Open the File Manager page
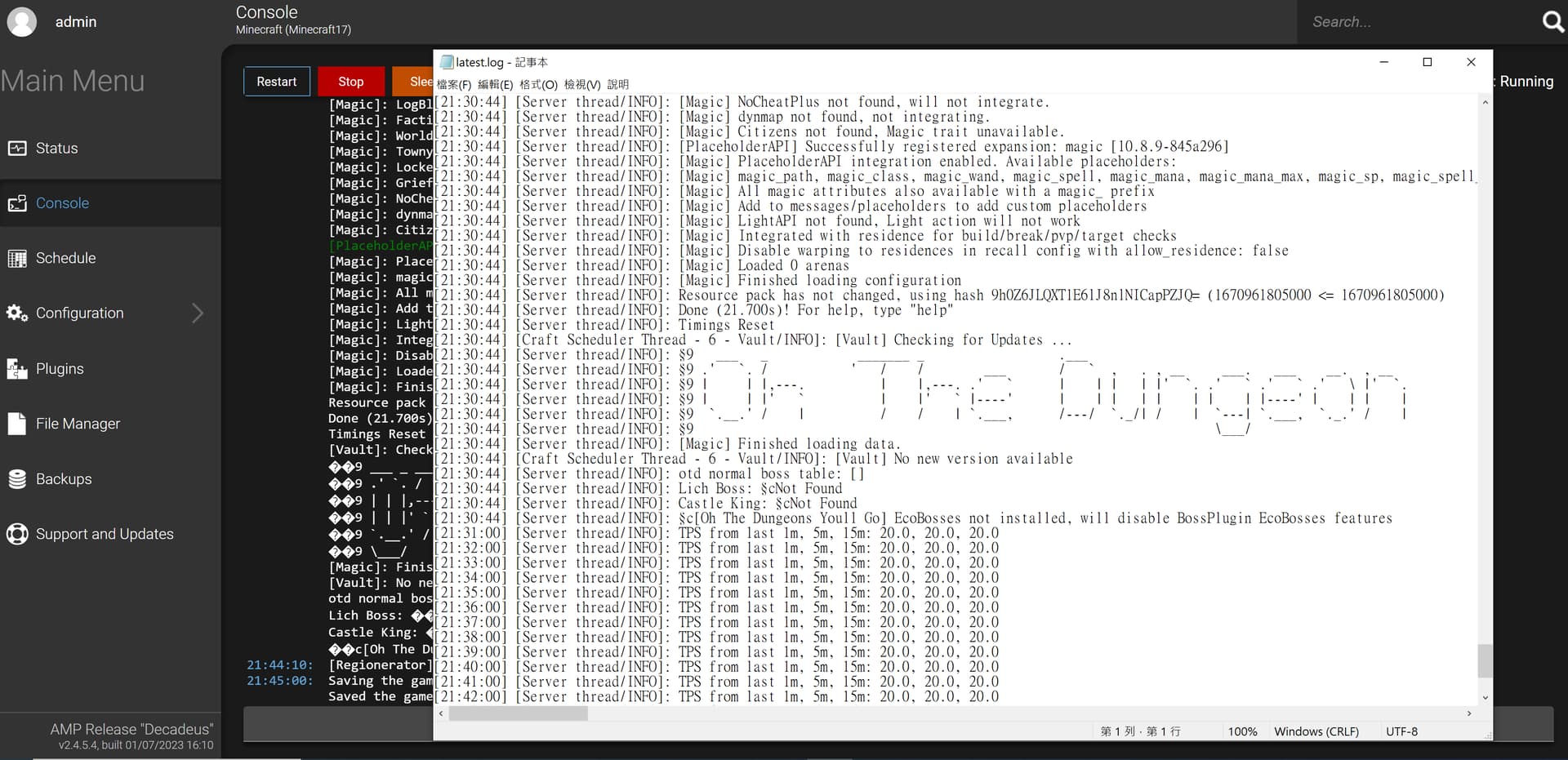1568x760 pixels. click(110, 424)
